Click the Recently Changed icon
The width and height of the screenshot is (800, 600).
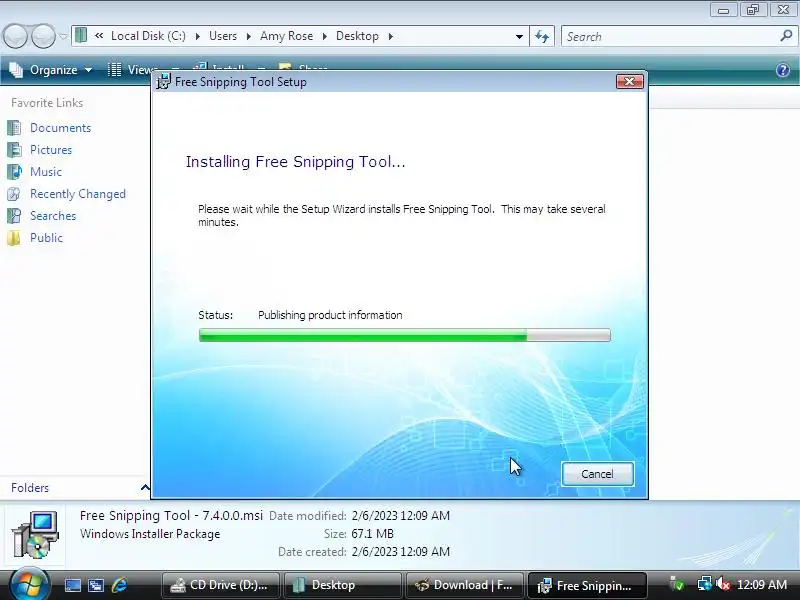(x=14, y=194)
